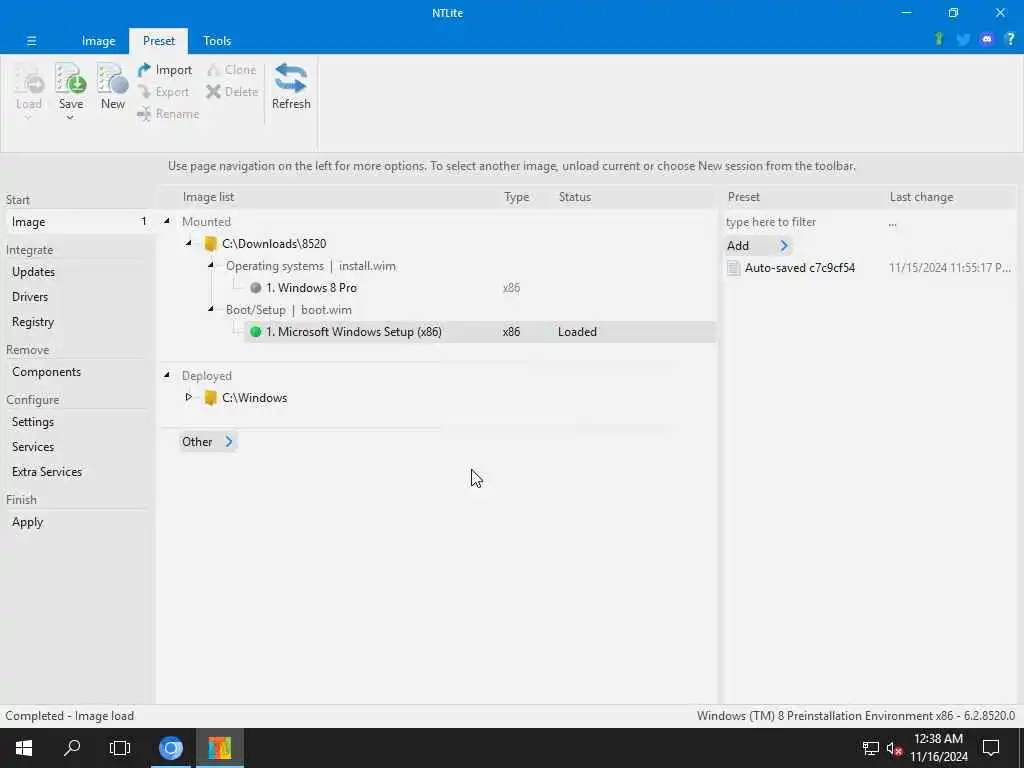Create a New preset
Image resolution: width=1024 pixels, height=768 pixels.
point(112,86)
